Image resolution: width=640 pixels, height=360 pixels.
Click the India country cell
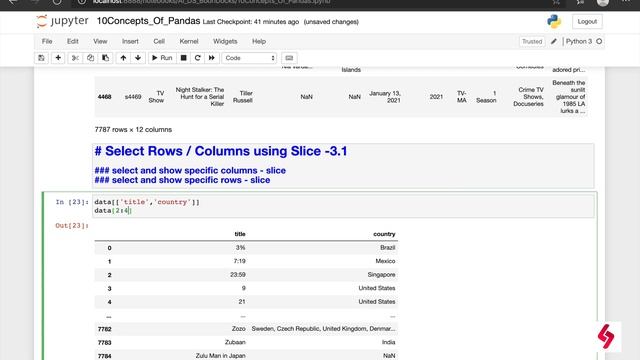point(389,342)
